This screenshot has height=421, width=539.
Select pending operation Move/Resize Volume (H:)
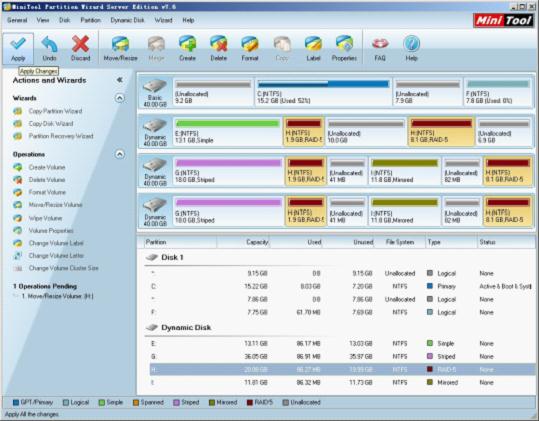click(57, 296)
